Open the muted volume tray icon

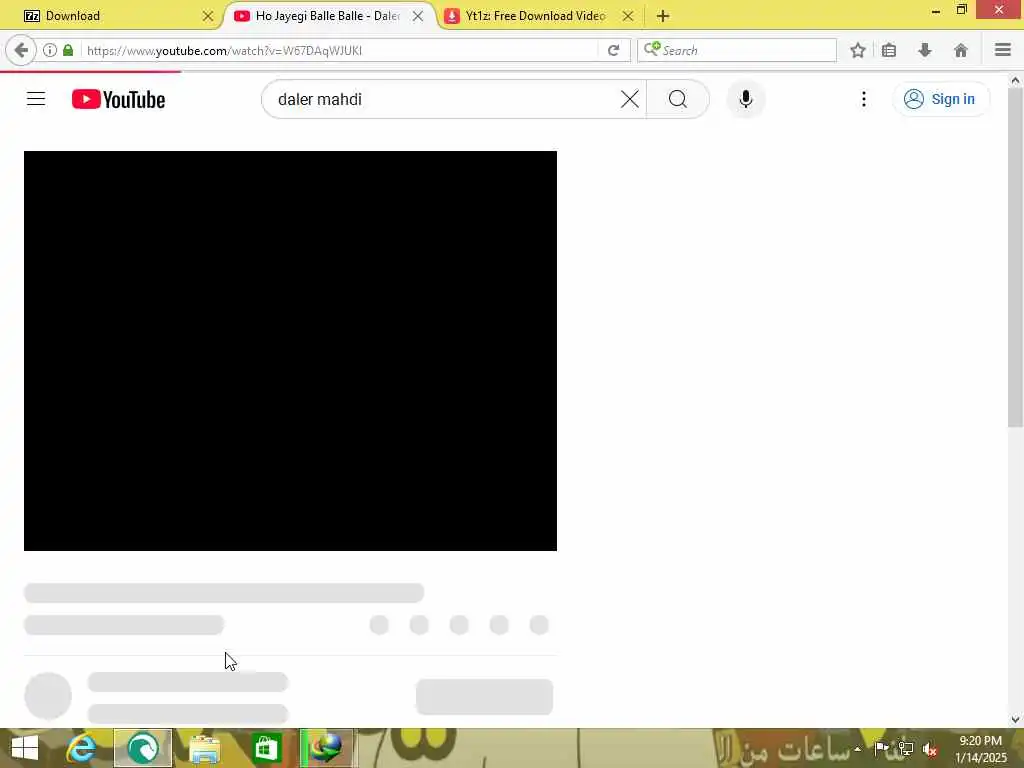click(x=929, y=749)
